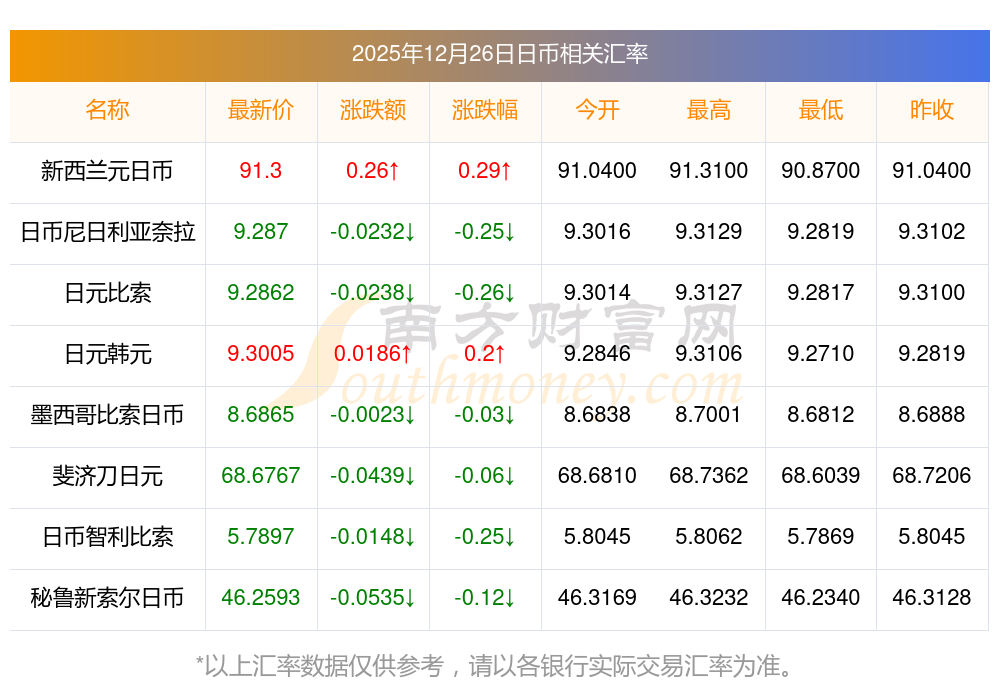
Task: Click the 涨跌额 column header
Action: coord(372,110)
